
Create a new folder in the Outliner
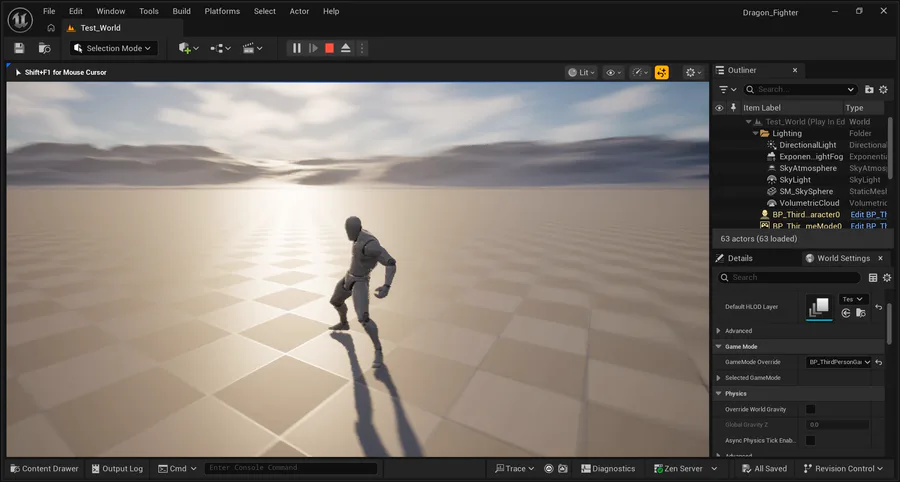tap(869, 90)
